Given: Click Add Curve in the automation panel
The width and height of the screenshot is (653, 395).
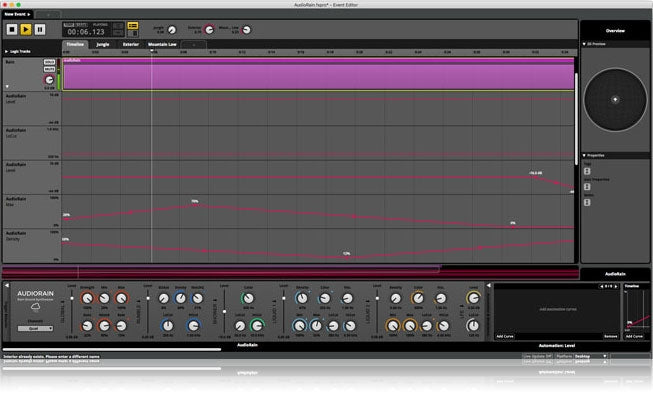Looking at the screenshot, I should (x=505, y=336).
